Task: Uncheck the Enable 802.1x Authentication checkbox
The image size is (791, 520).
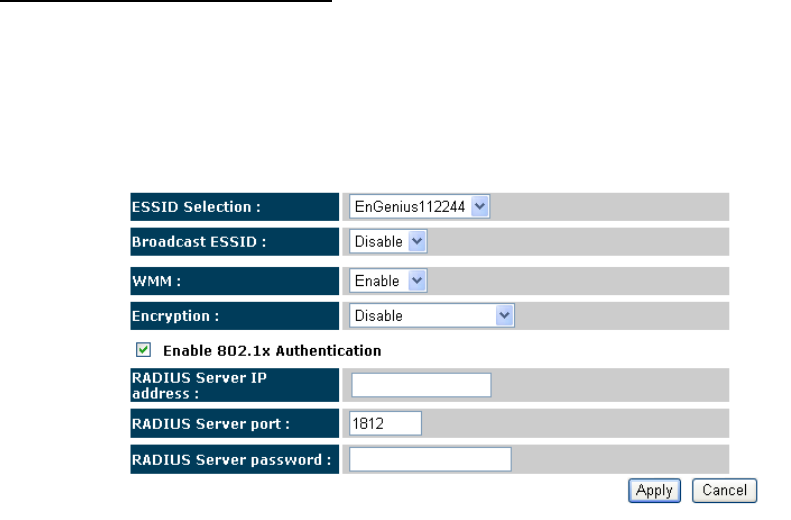Action: pyautogui.click(x=143, y=350)
